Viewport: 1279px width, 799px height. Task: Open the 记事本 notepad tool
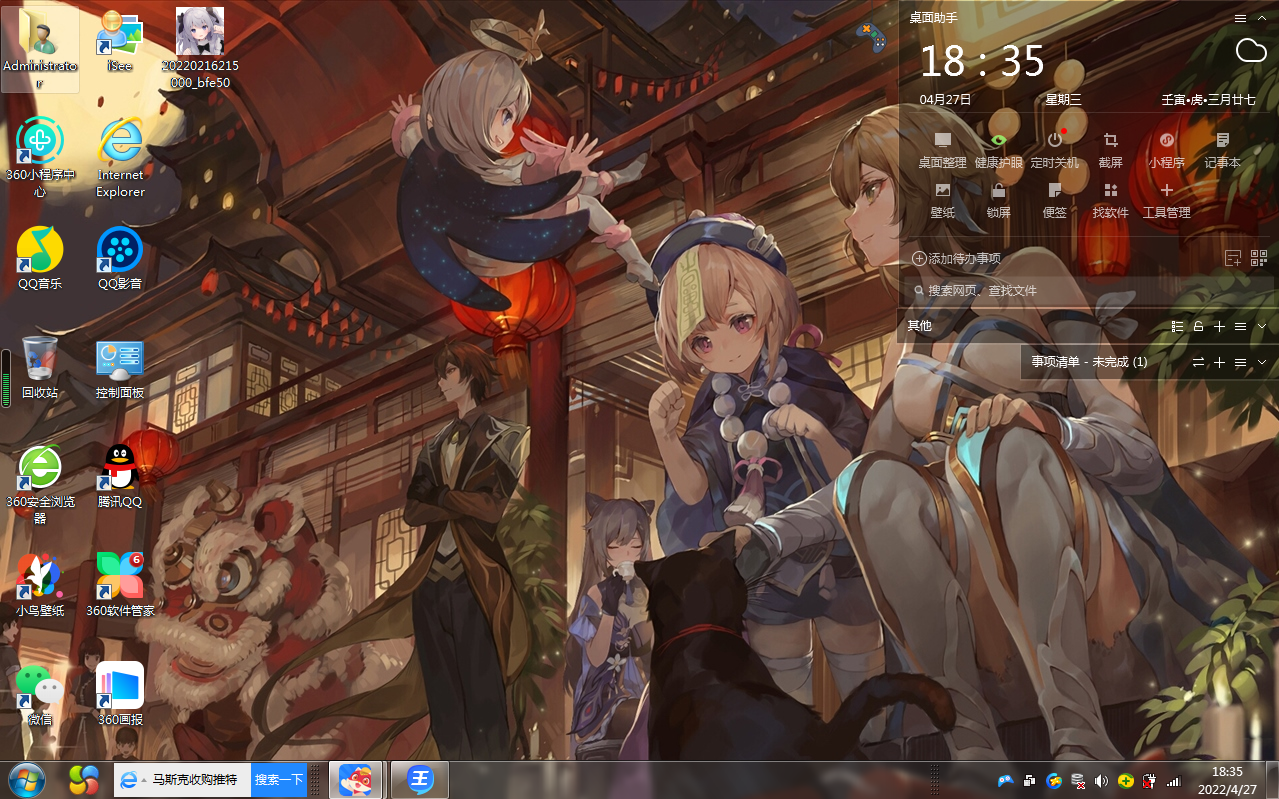tap(1222, 150)
